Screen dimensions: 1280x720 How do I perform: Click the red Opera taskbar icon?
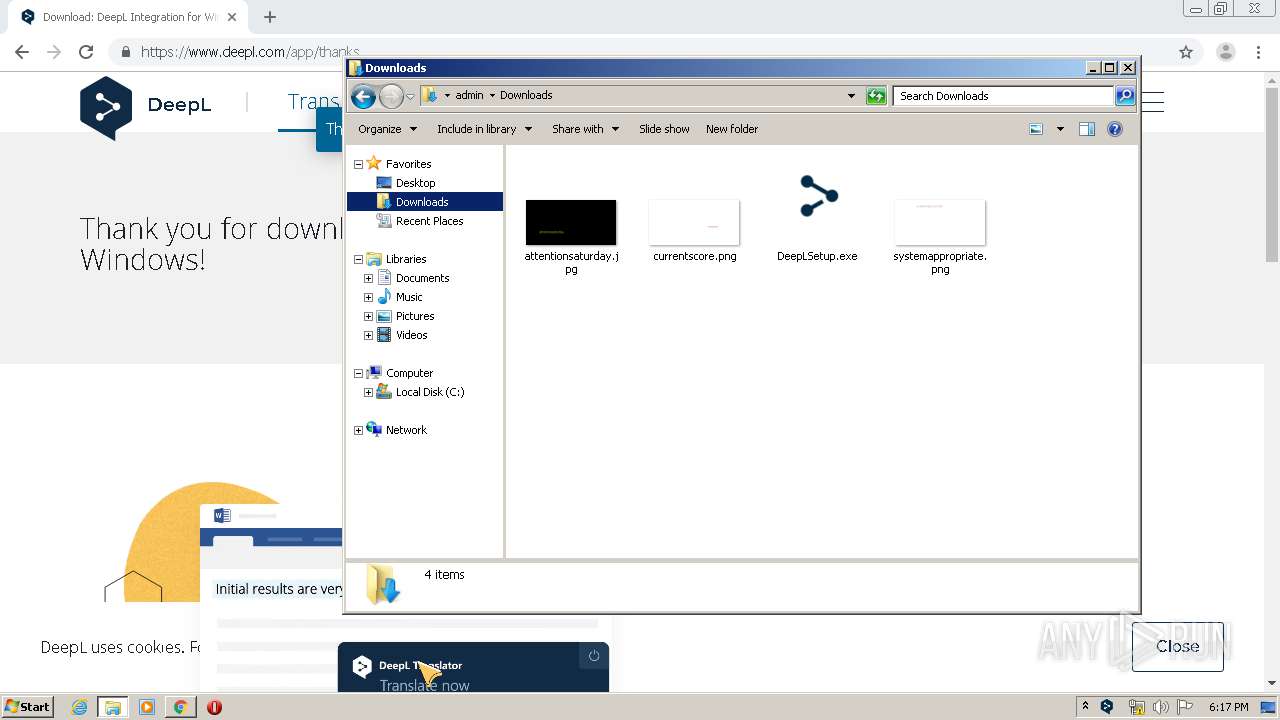(214, 707)
